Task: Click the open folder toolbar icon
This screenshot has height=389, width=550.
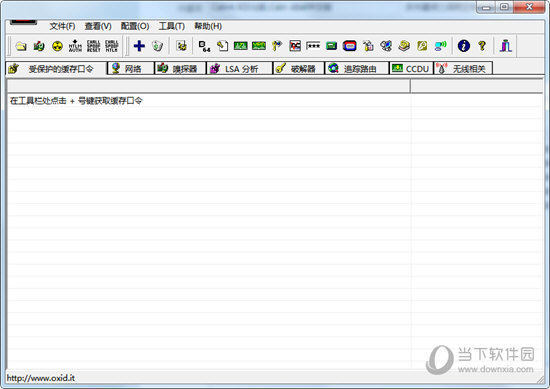Action: tap(21, 46)
